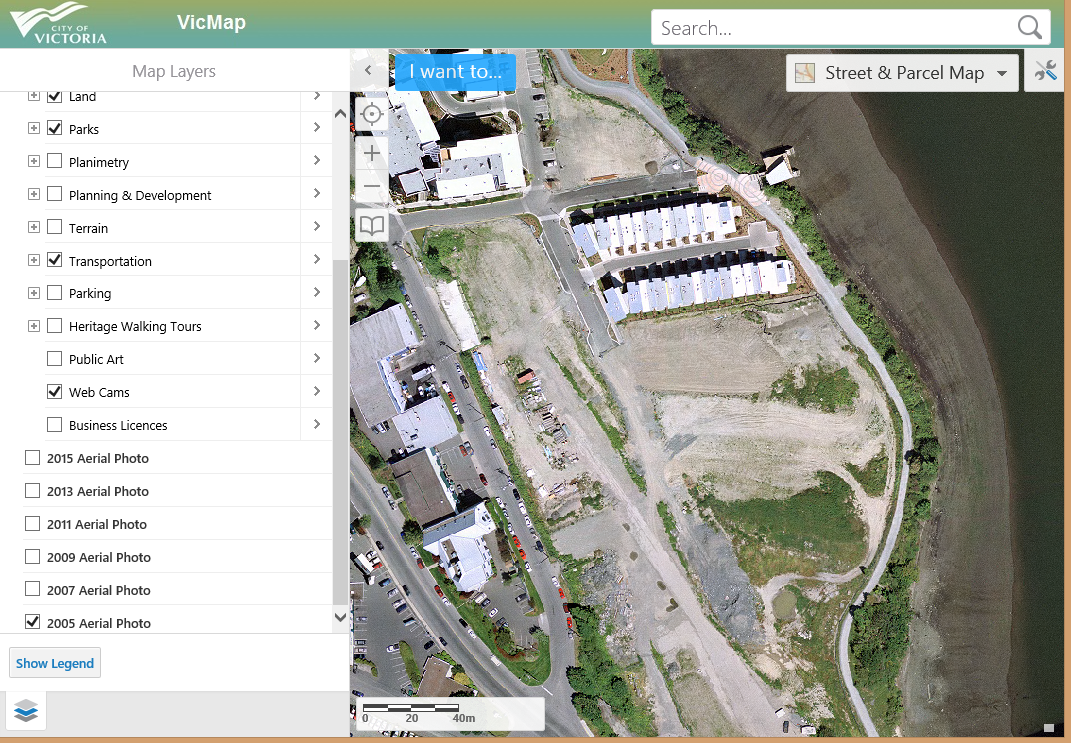Click the Business Licences label
Viewport: 1071px width, 743px height.
tap(118, 425)
